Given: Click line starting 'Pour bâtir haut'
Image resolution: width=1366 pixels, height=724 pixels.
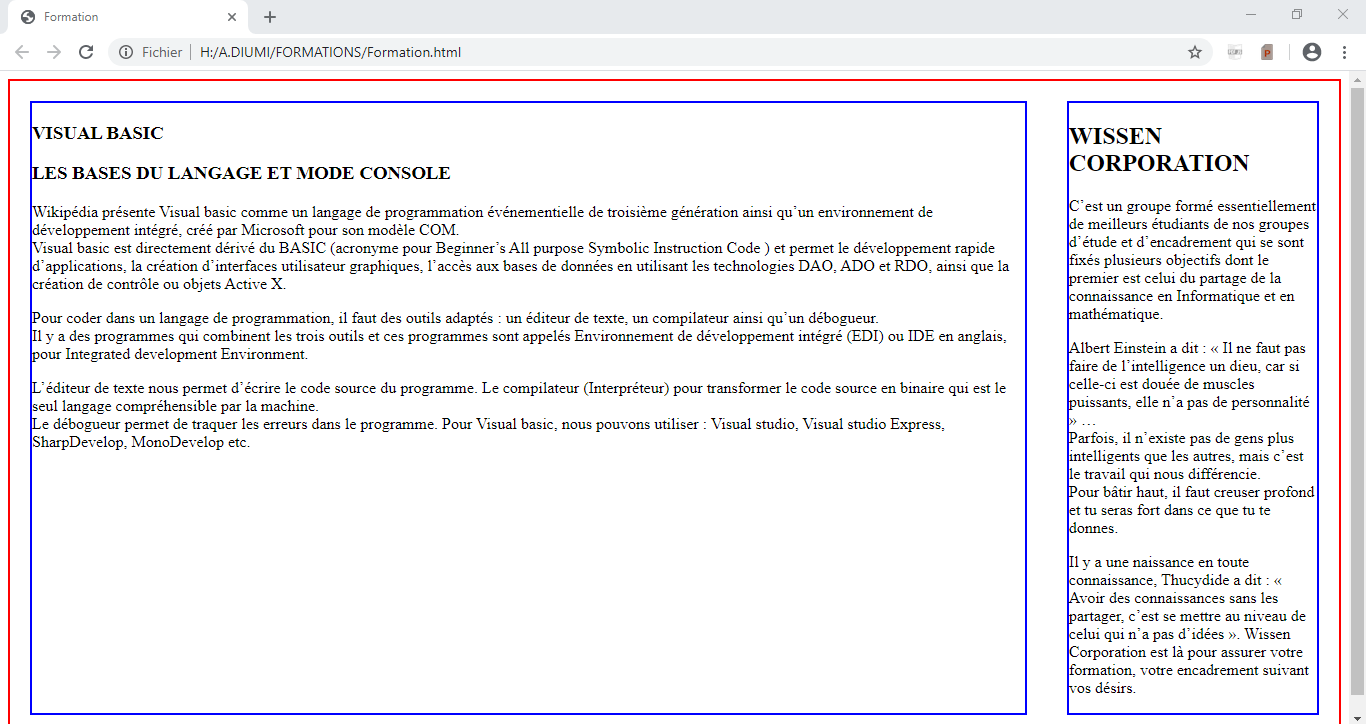Looking at the screenshot, I should tap(1192, 510).
